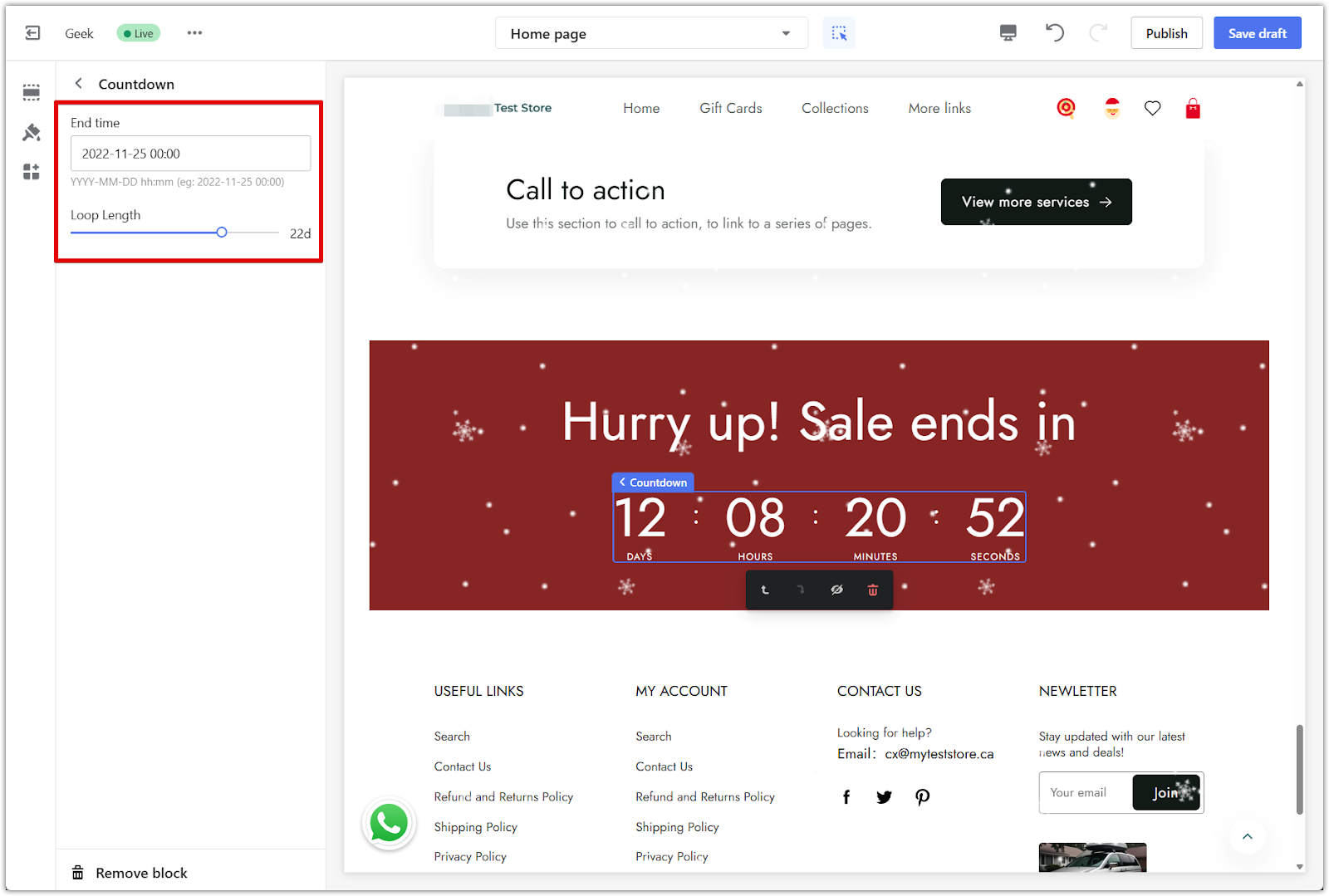Image resolution: width=1329 pixels, height=896 pixels.
Task: Go back from the Countdown panel
Action: click(x=79, y=83)
